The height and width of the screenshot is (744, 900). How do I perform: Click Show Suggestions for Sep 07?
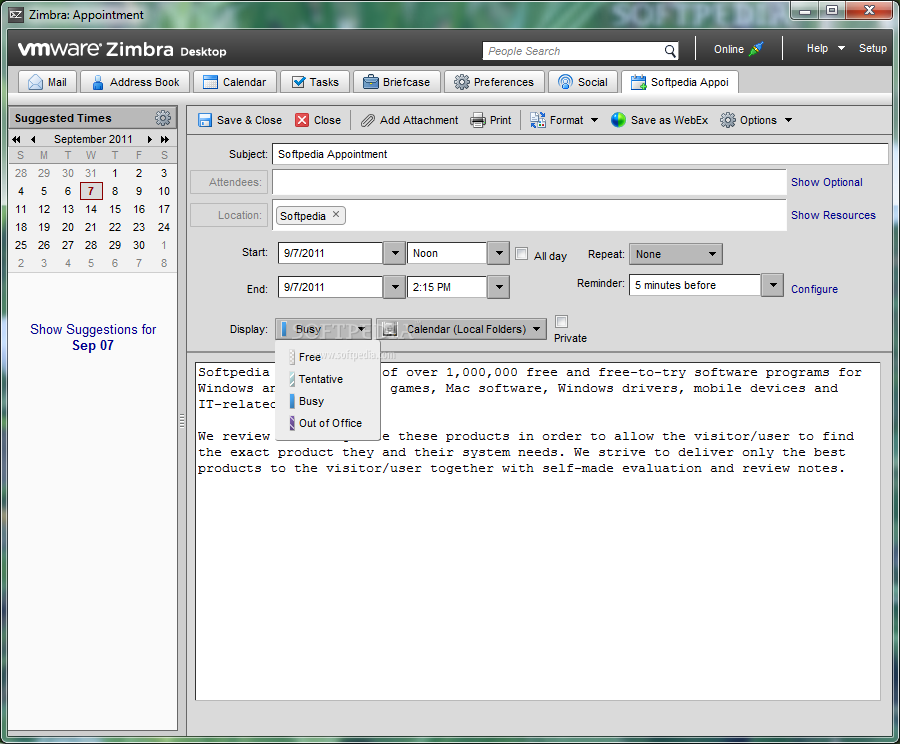93,337
